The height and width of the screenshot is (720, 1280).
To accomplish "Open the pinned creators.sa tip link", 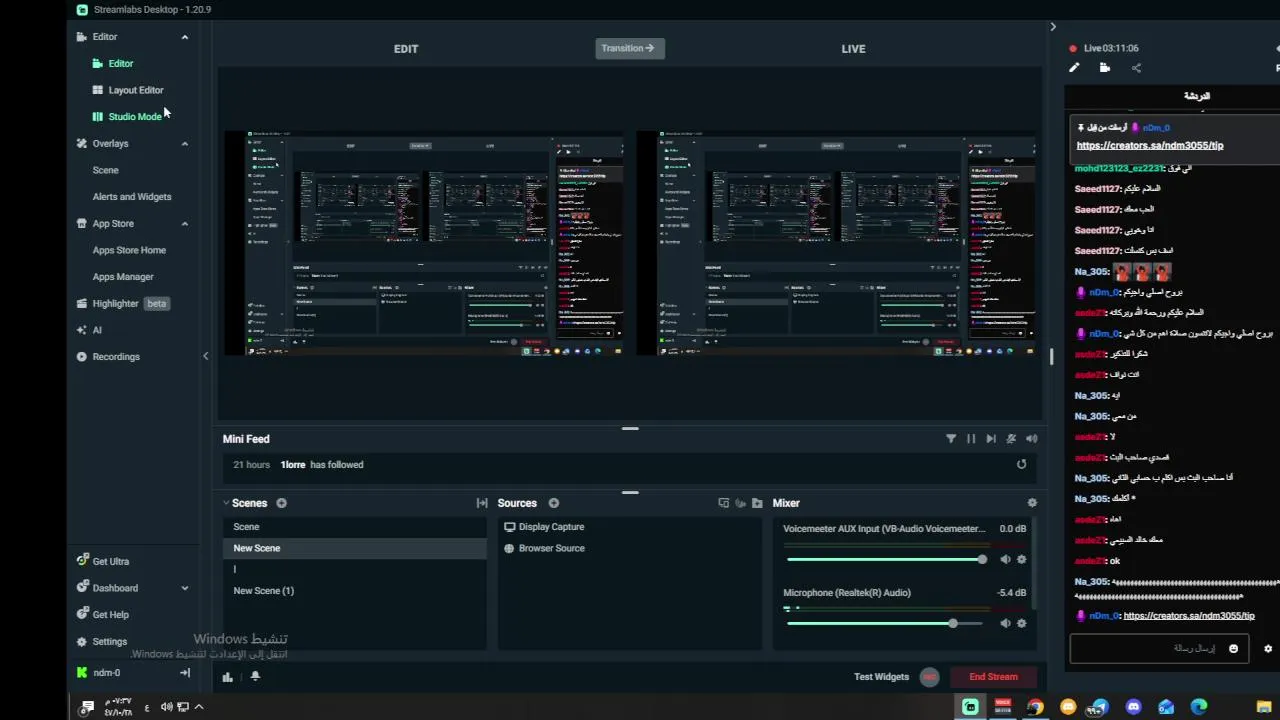I will click(1149, 145).
